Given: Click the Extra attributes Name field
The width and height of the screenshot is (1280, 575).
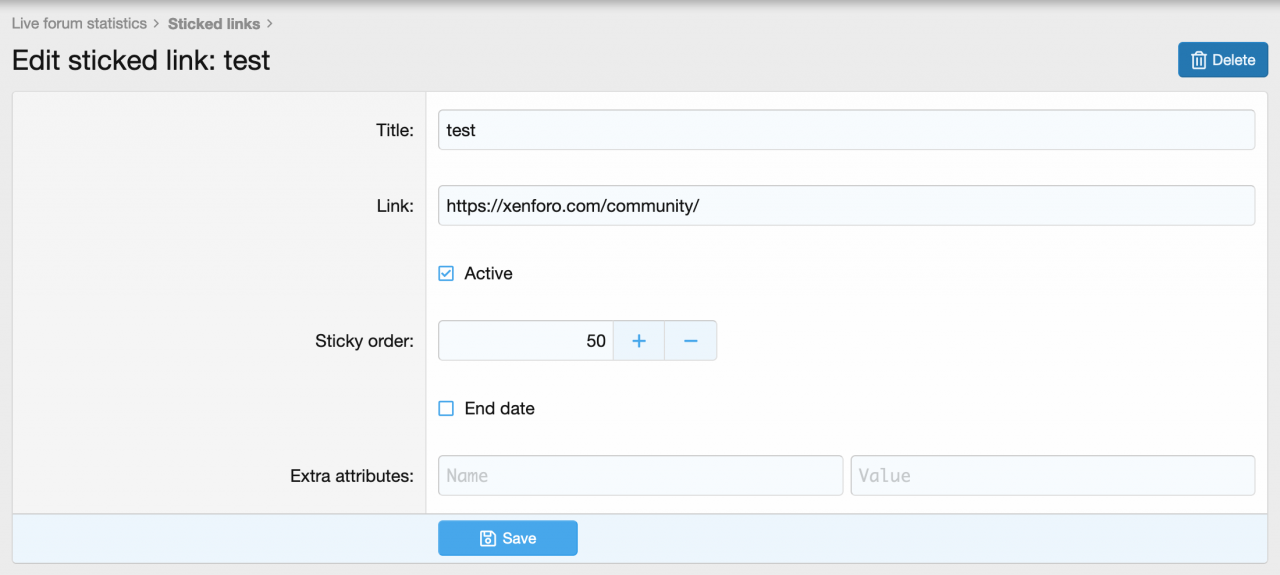Looking at the screenshot, I should [640, 476].
